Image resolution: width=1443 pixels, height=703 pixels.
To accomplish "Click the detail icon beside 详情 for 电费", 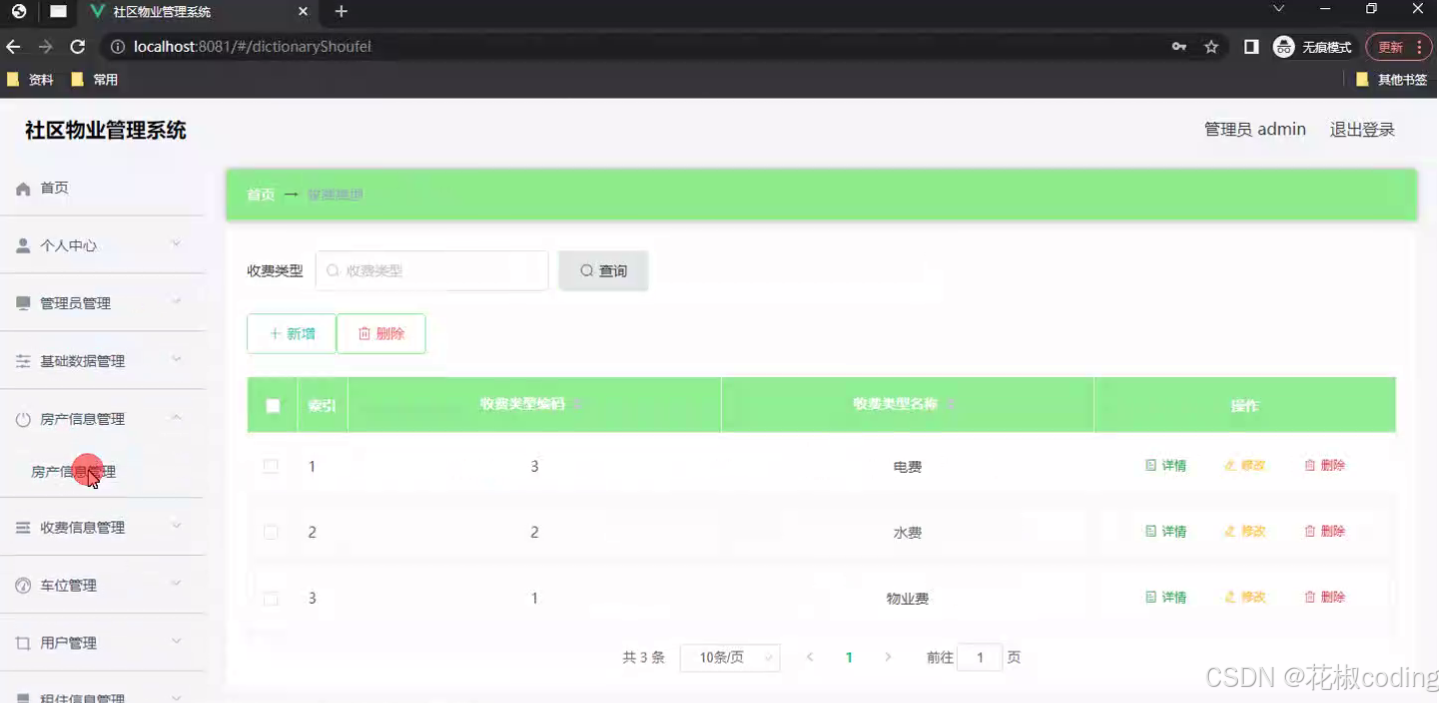I will pos(1149,465).
